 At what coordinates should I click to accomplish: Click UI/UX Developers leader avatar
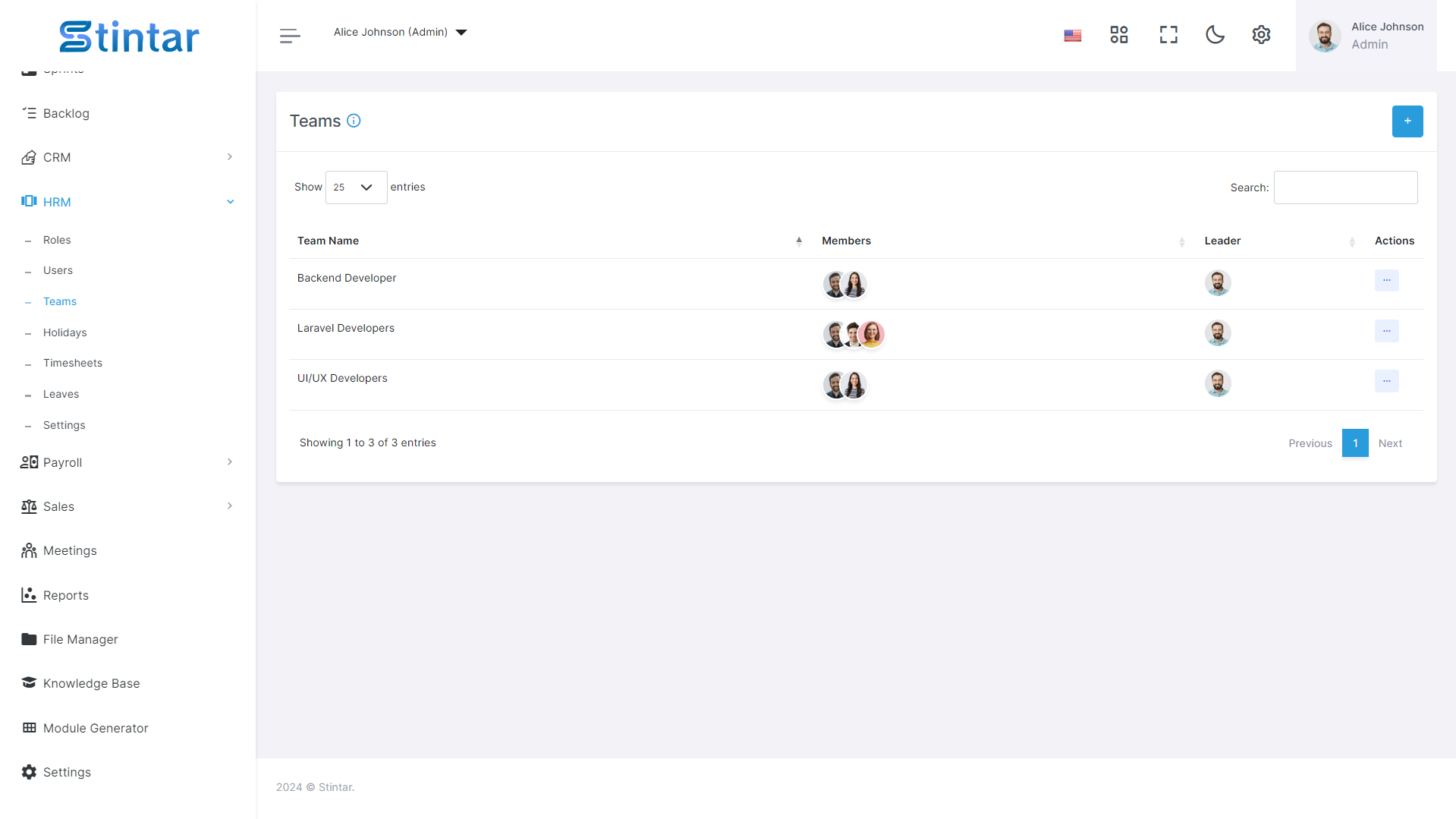tap(1218, 384)
